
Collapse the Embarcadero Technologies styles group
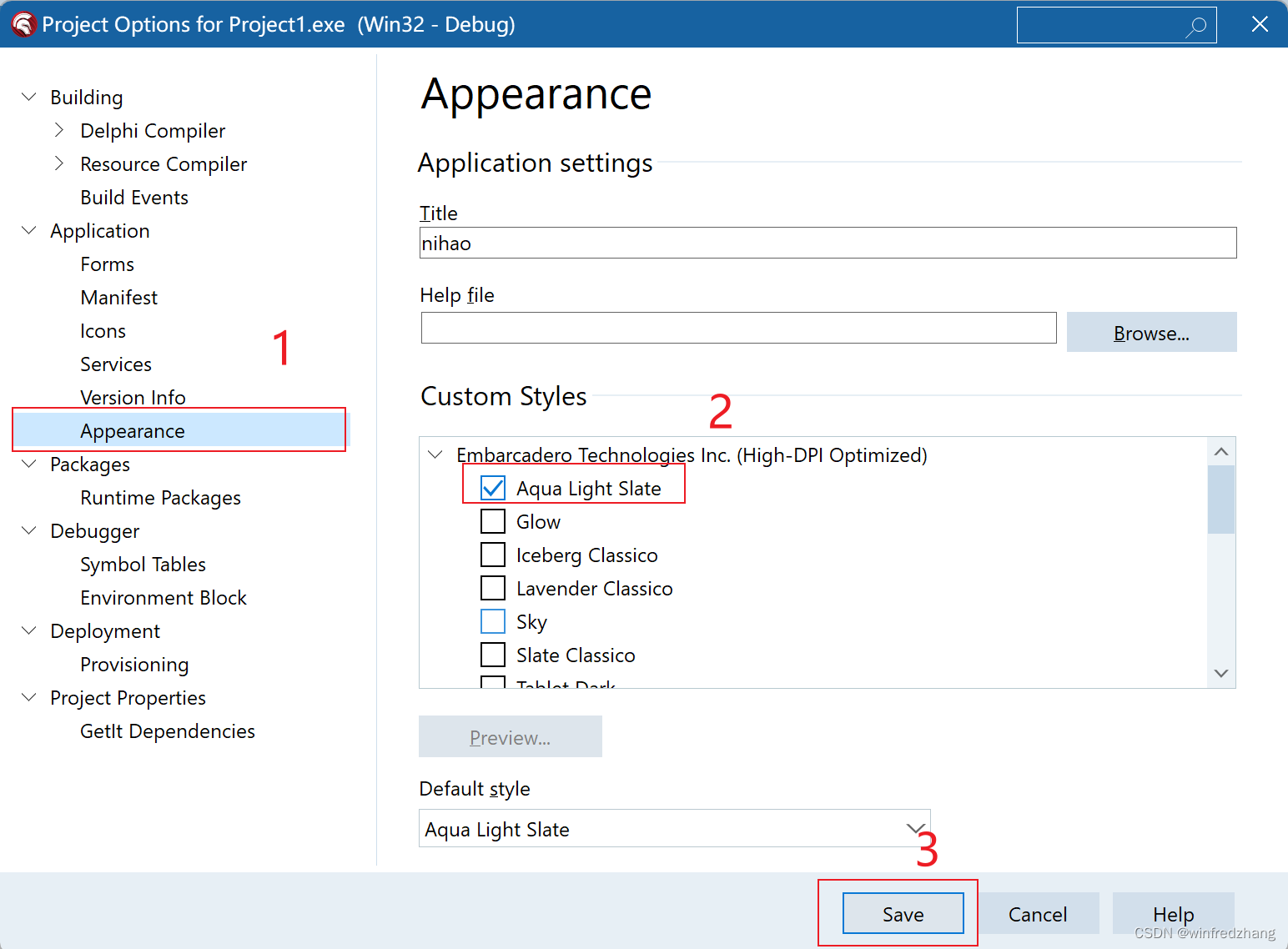click(x=435, y=454)
